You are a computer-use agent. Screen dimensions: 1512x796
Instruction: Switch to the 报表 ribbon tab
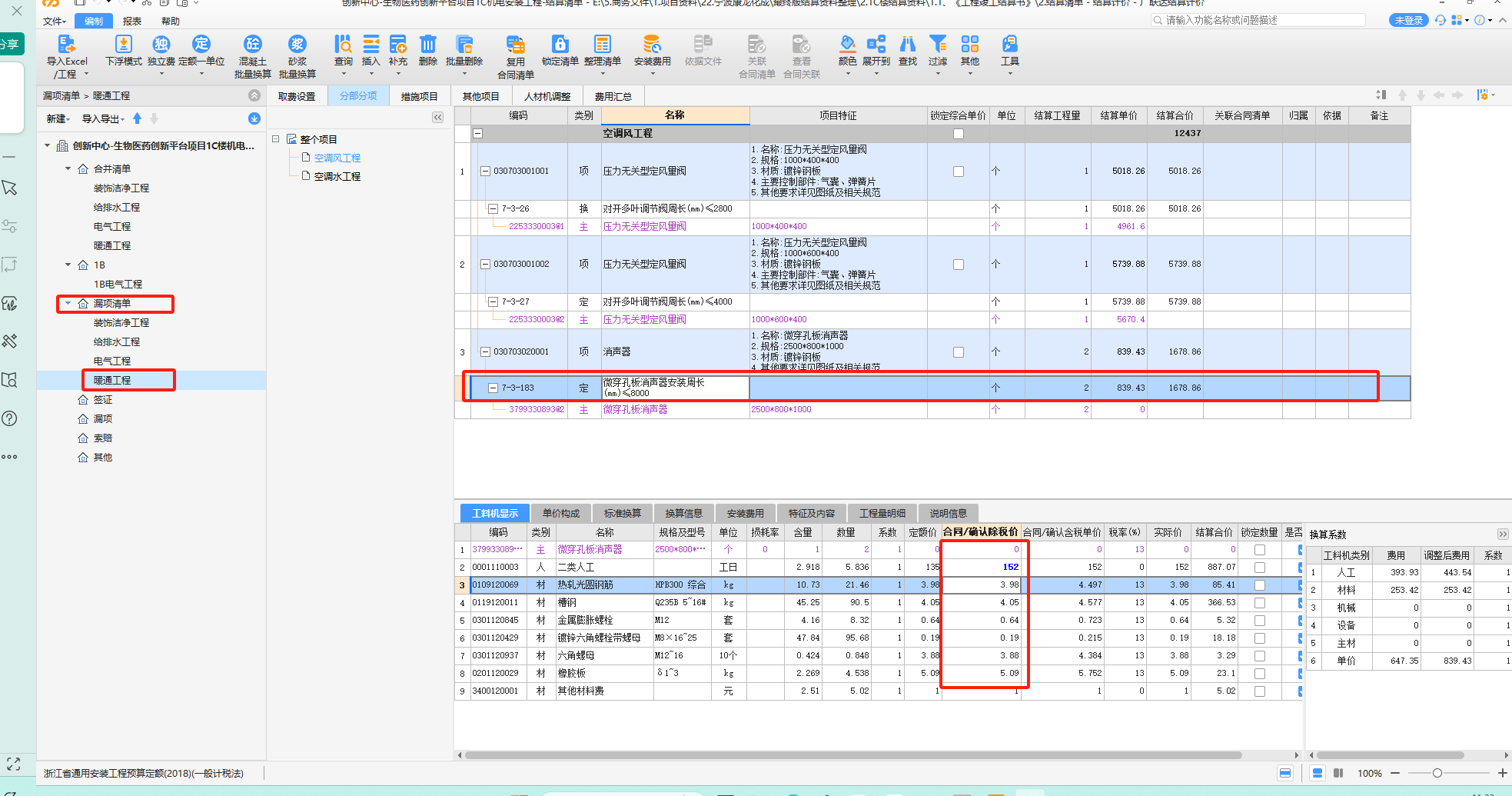pos(132,22)
